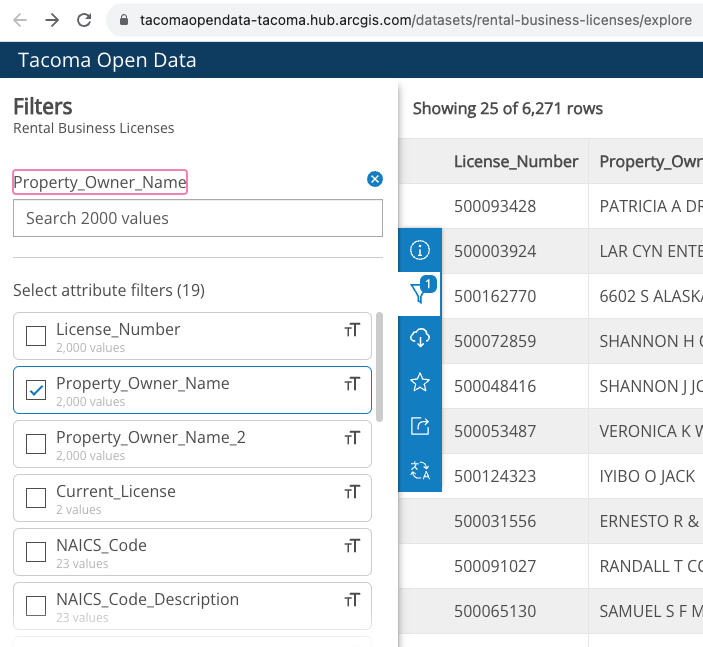703x647 pixels.
Task: Click owner cell IYIBO O JACK
Action: (647, 476)
